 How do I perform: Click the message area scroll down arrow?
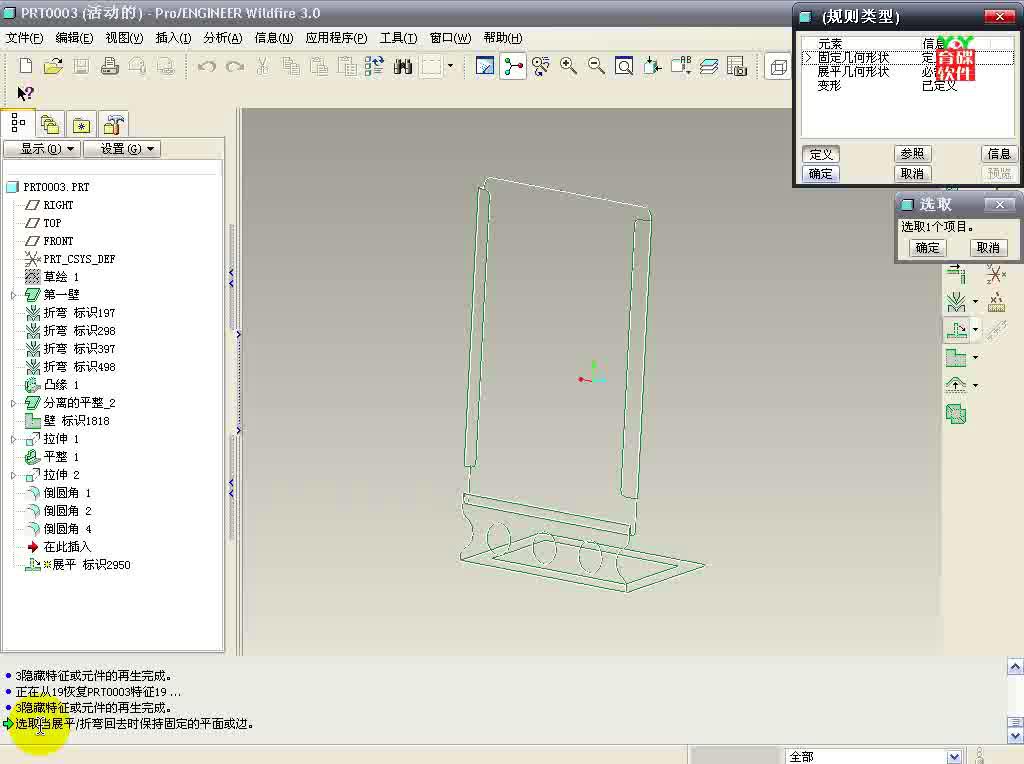click(1015, 736)
